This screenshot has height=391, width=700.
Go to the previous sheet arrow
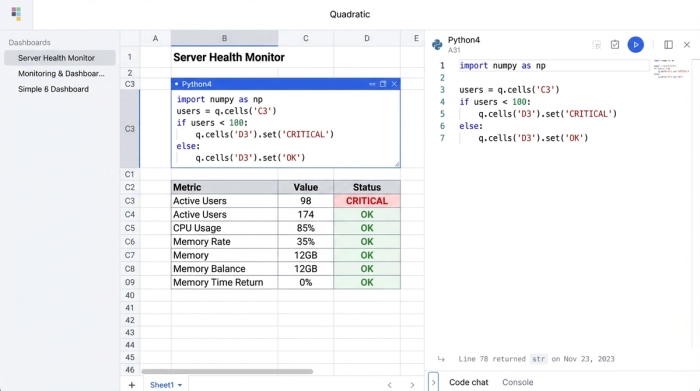click(390, 385)
